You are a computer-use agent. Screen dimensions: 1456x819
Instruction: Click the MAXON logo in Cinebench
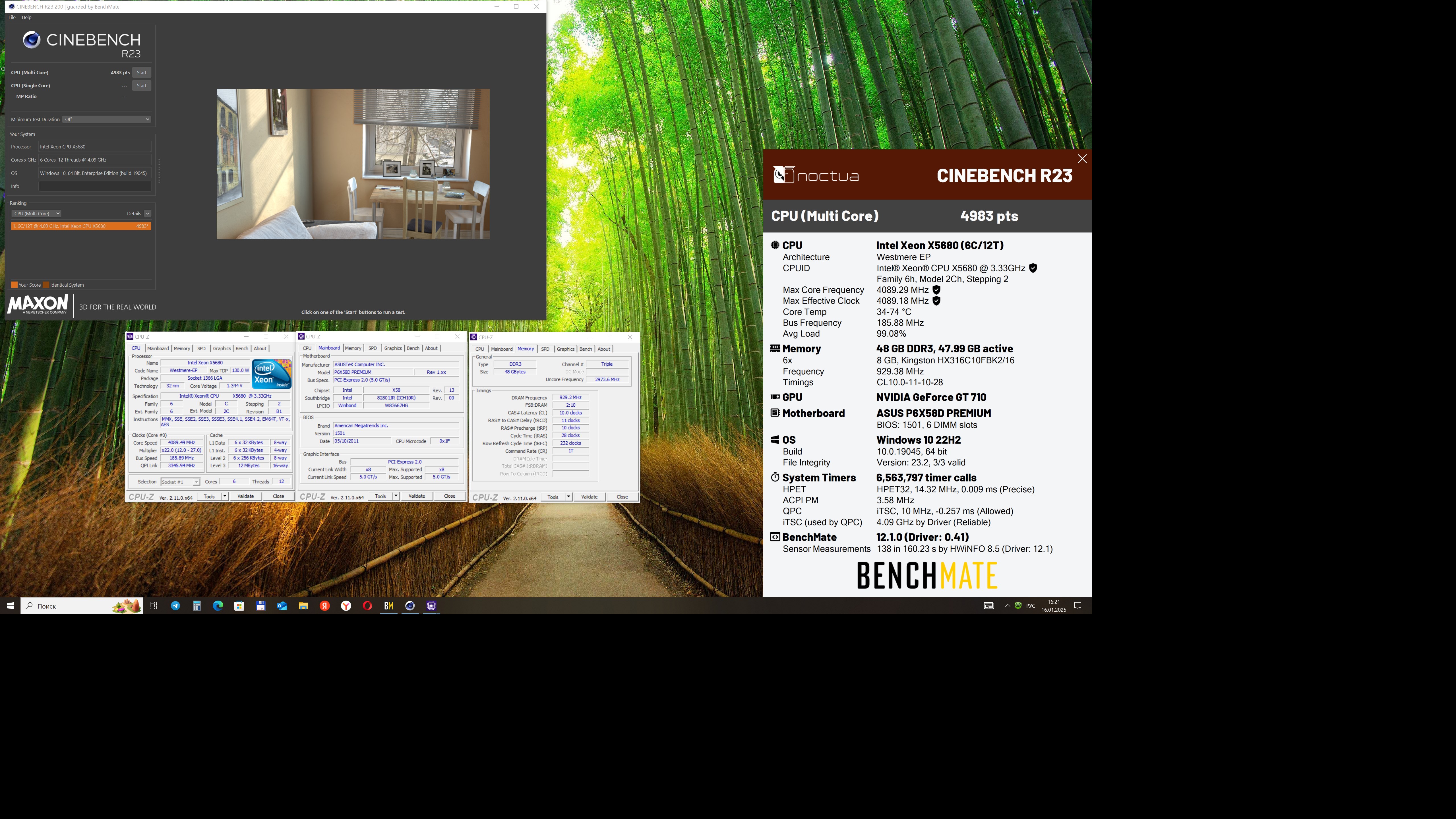(x=38, y=305)
